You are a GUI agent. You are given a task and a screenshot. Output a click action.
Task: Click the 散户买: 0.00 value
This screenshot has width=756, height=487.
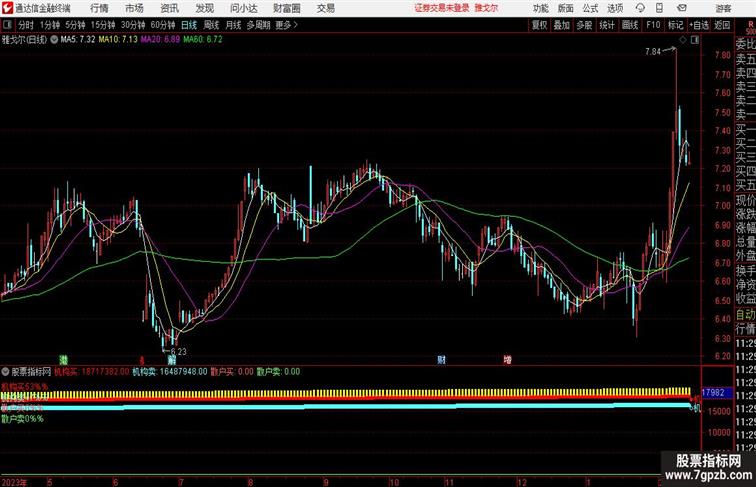232,372
